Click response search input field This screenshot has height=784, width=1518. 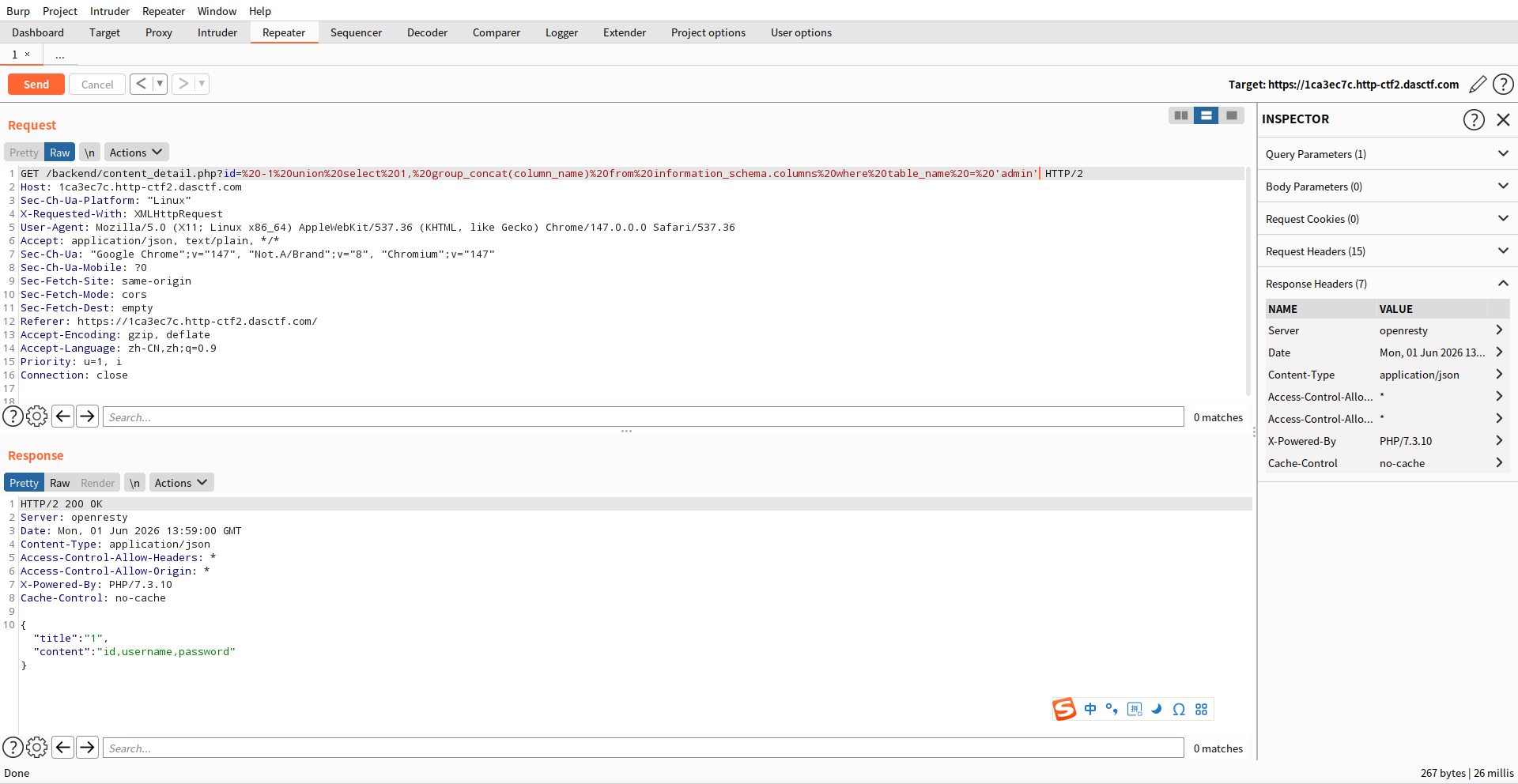pyautogui.click(x=643, y=748)
